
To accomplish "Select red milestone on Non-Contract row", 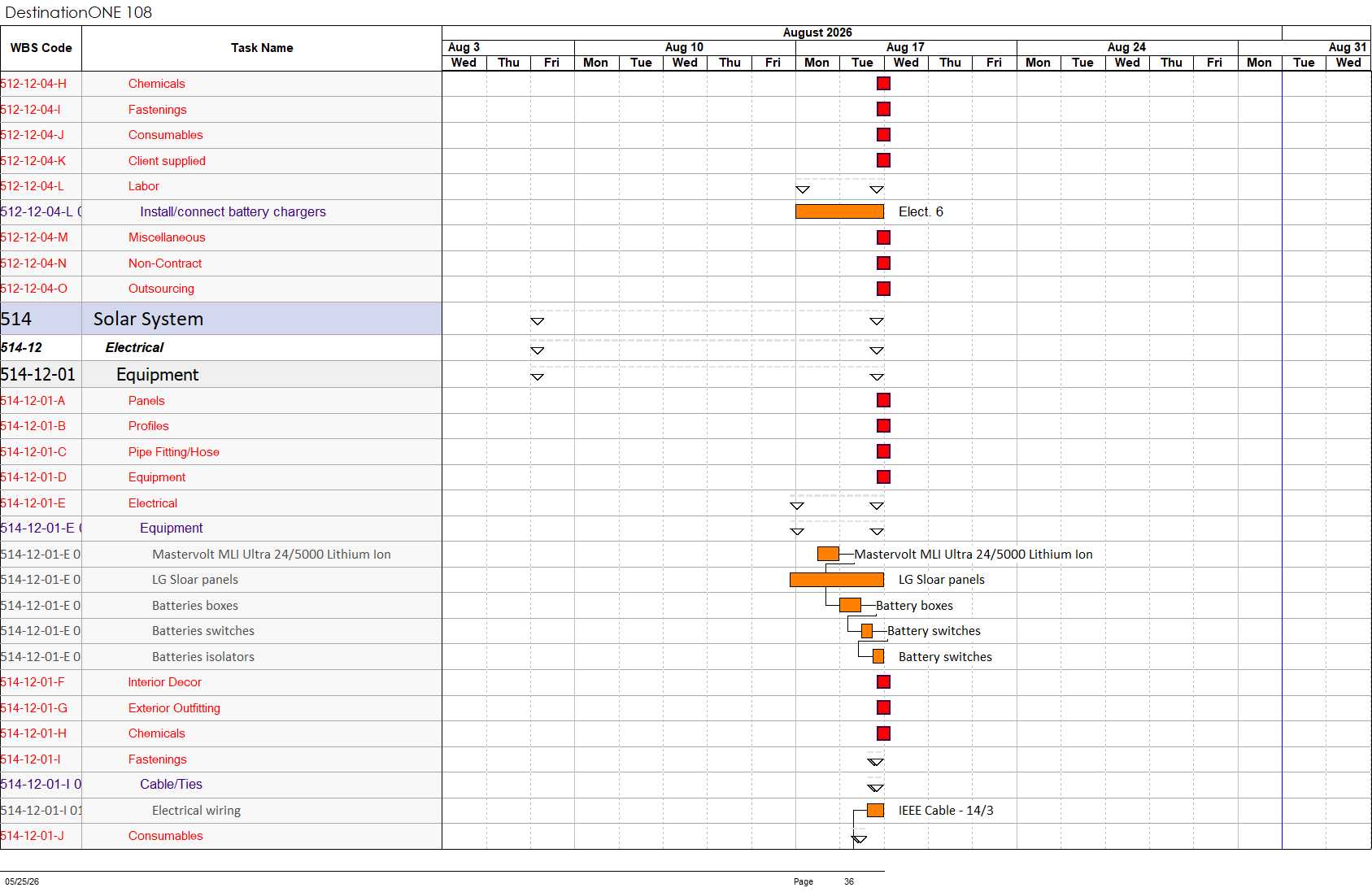I will point(883,263).
